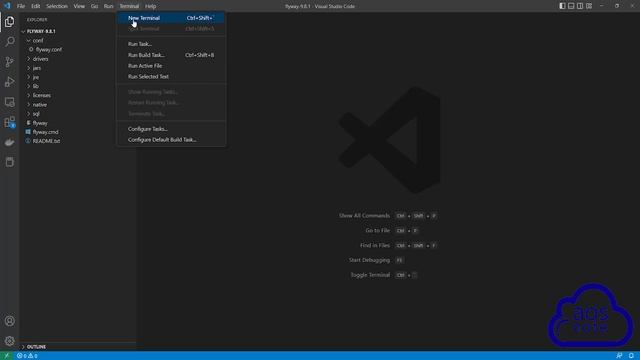Click Toggle Terminal hint text

[370, 275]
